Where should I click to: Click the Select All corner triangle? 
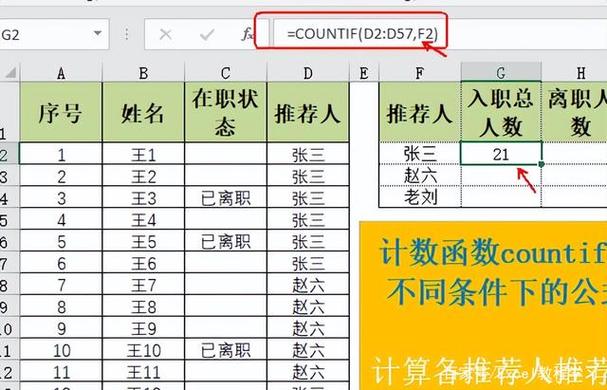pos(10,72)
